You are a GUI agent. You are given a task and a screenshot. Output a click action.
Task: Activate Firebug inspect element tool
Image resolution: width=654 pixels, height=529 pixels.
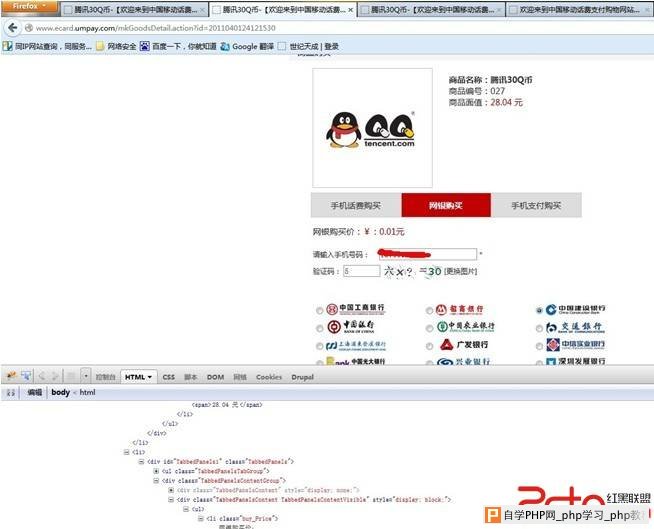(x=26, y=376)
